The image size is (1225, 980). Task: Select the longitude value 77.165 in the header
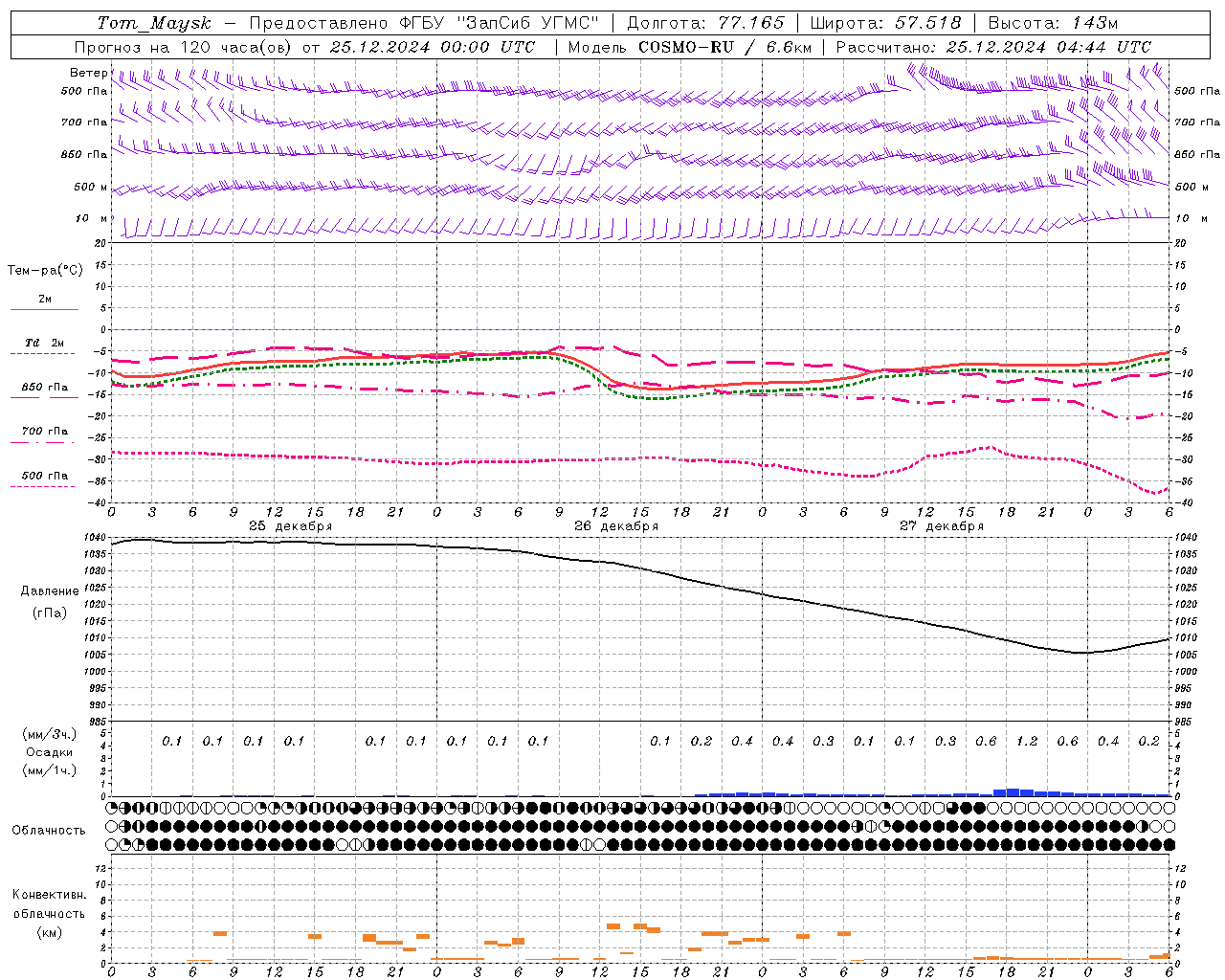(751, 23)
